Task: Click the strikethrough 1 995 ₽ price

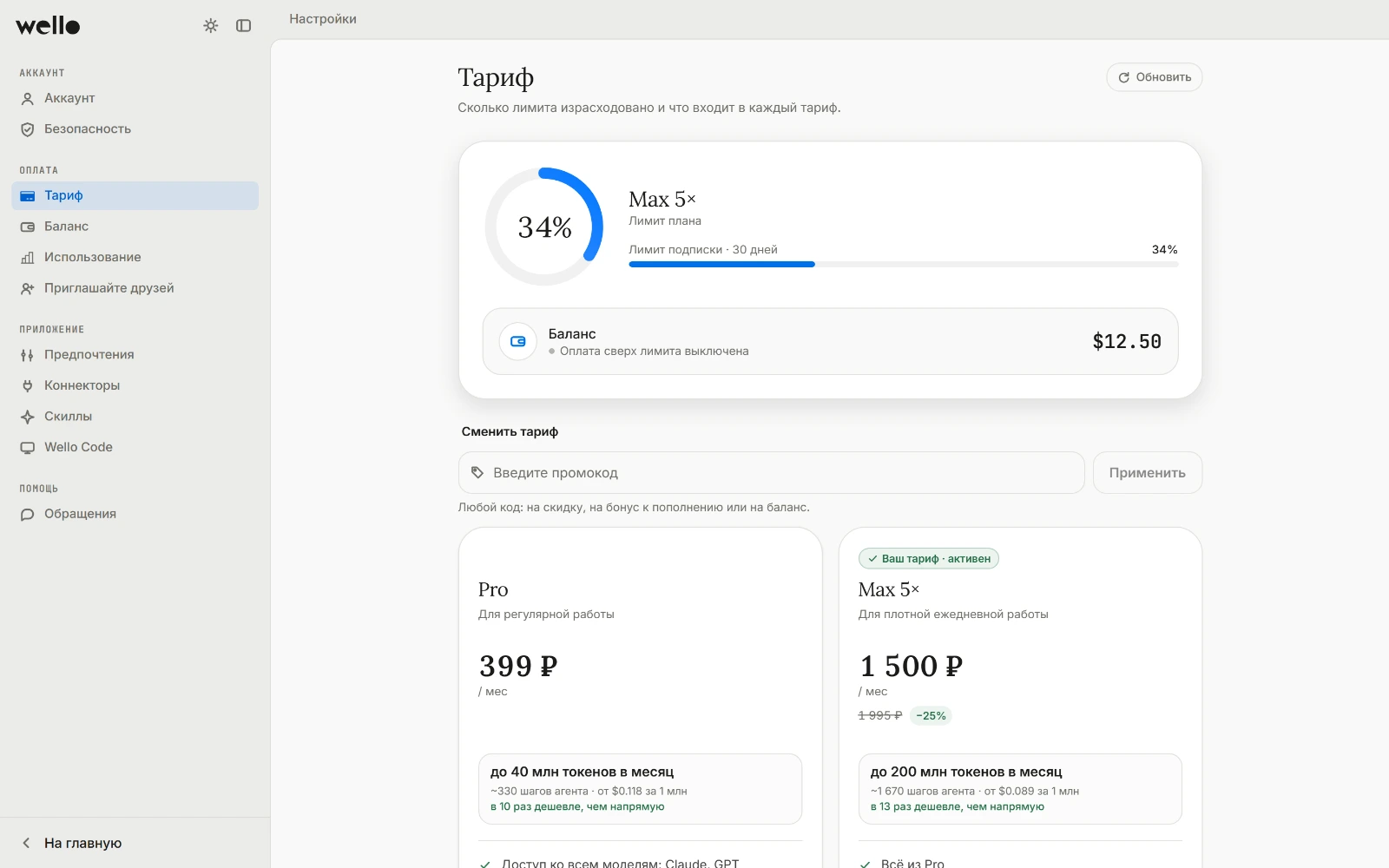Action: pyautogui.click(x=880, y=716)
